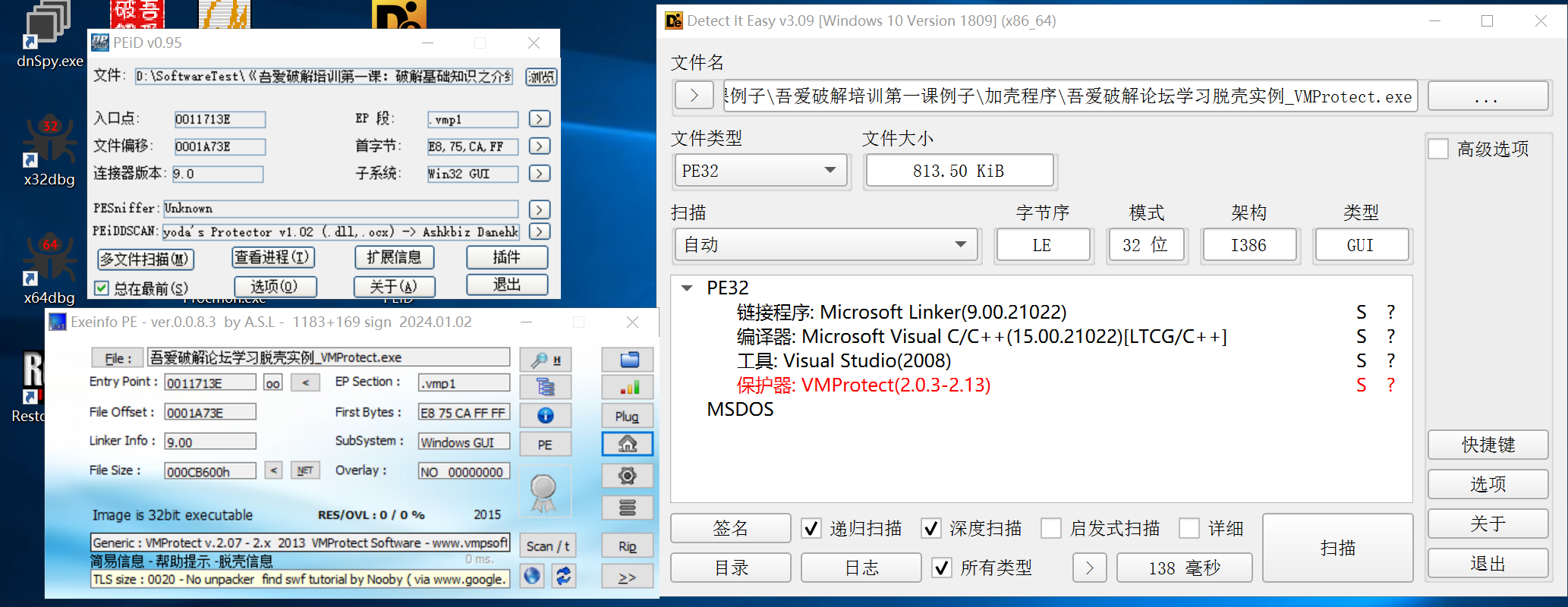Enable the 高级选项 checkbox in Detect It Easy
Image resolution: width=1568 pixels, height=607 pixels.
[x=1438, y=149]
